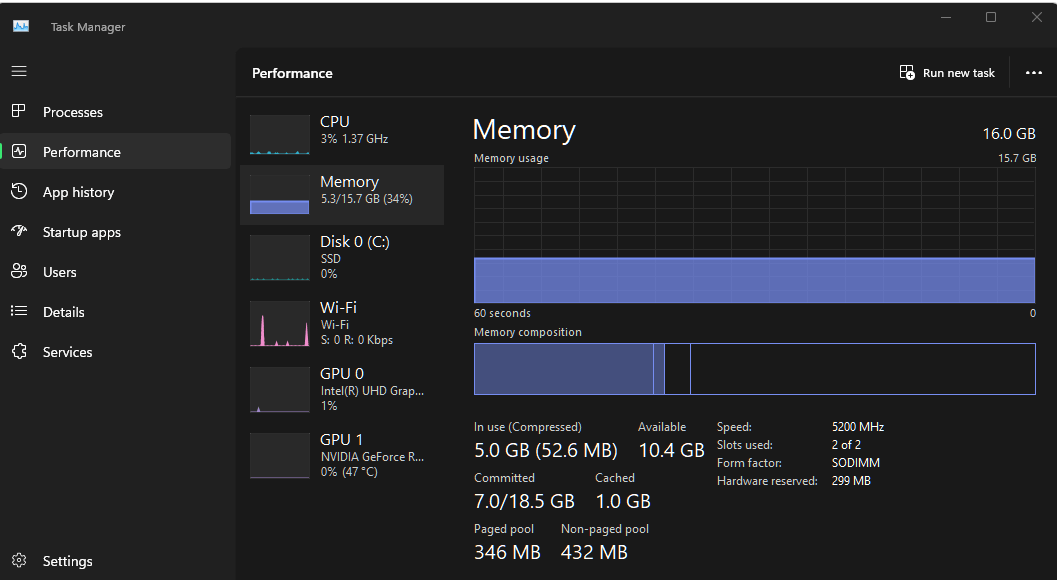Screen dimensions: 1057x580
Task: Open the Details page
Action: (116, 312)
